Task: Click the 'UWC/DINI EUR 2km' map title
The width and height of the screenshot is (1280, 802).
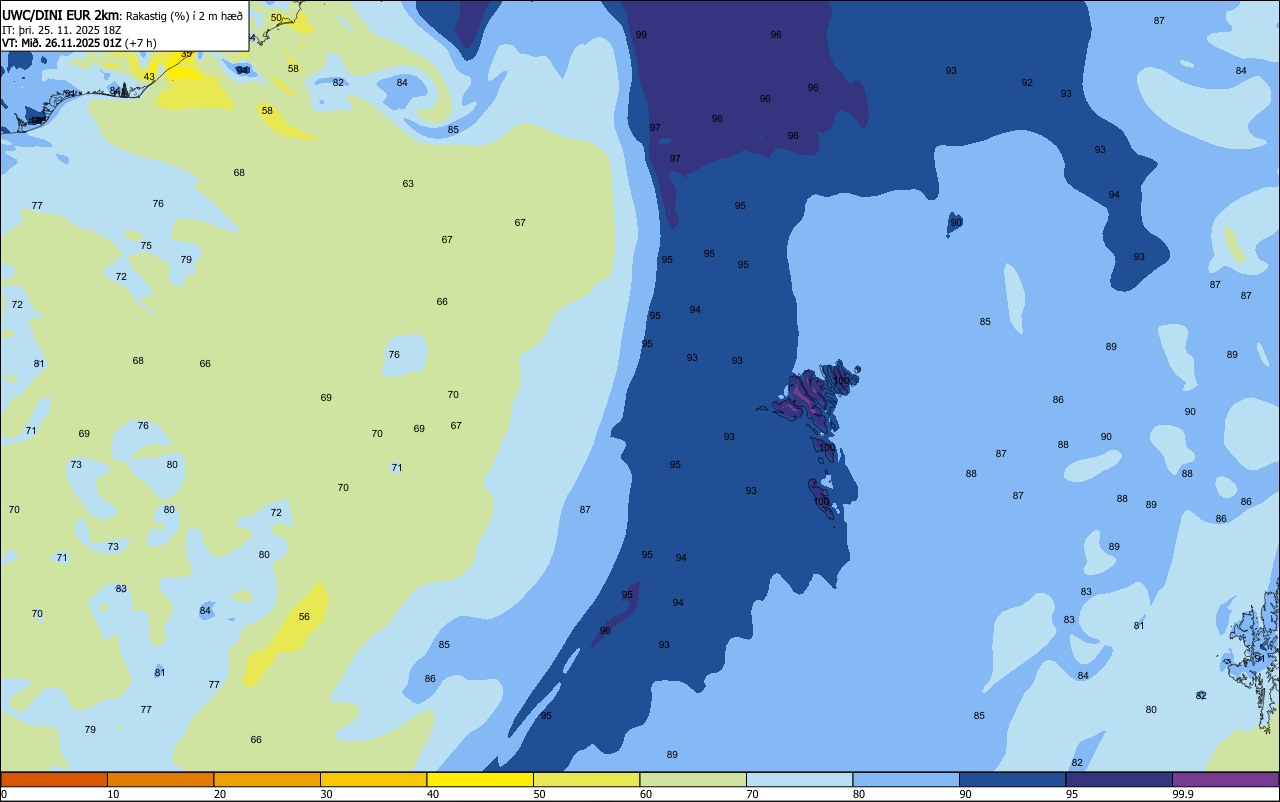Action: pyautogui.click(x=60, y=14)
